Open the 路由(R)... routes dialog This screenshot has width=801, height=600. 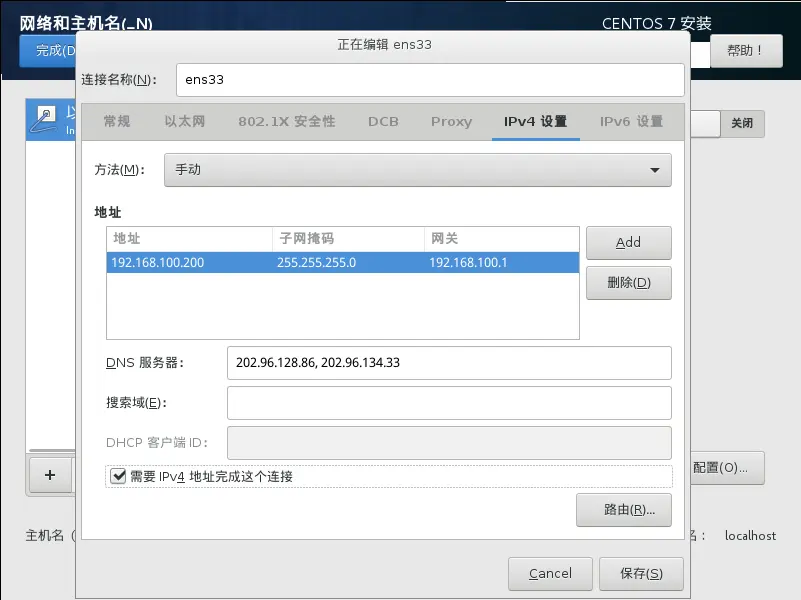(624, 510)
